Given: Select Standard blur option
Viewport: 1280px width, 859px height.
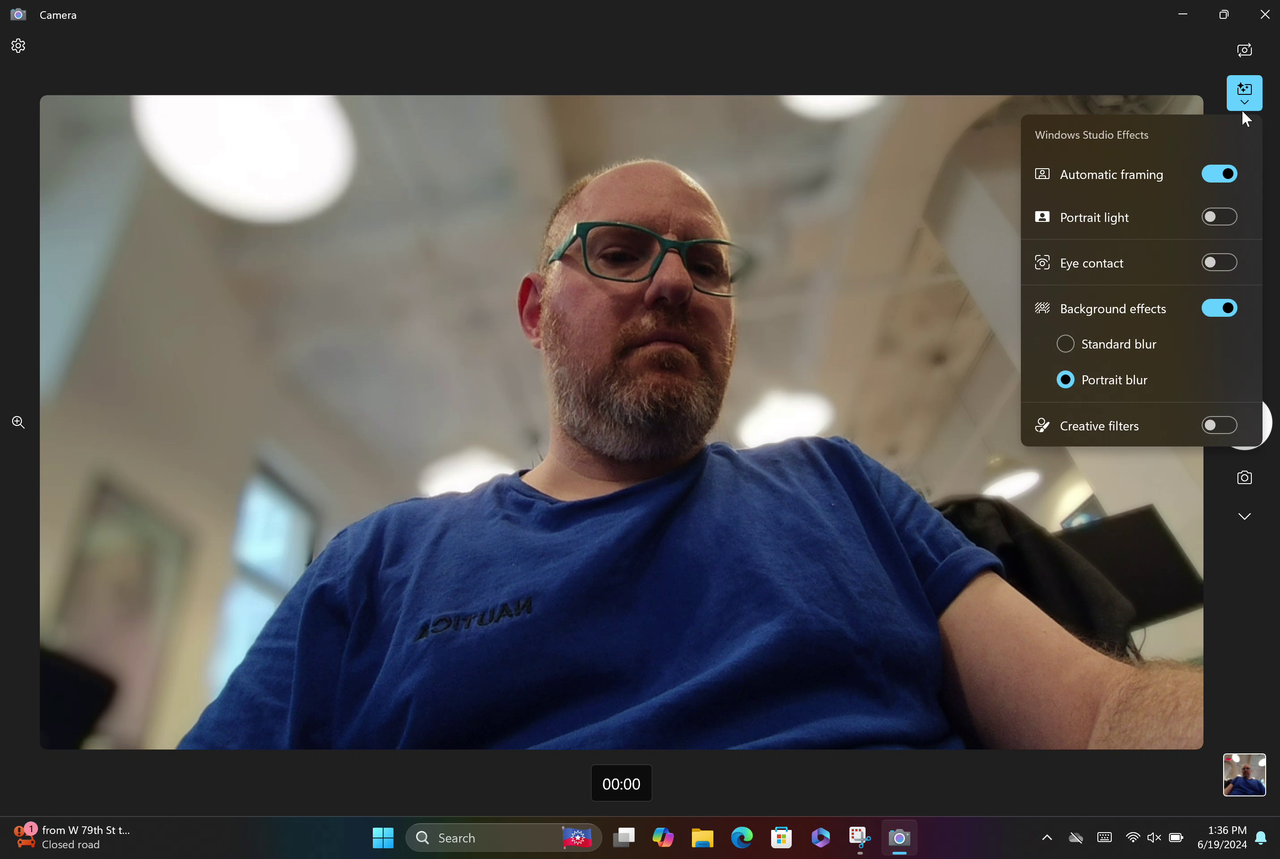Looking at the screenshot, I should point(1106,344).
